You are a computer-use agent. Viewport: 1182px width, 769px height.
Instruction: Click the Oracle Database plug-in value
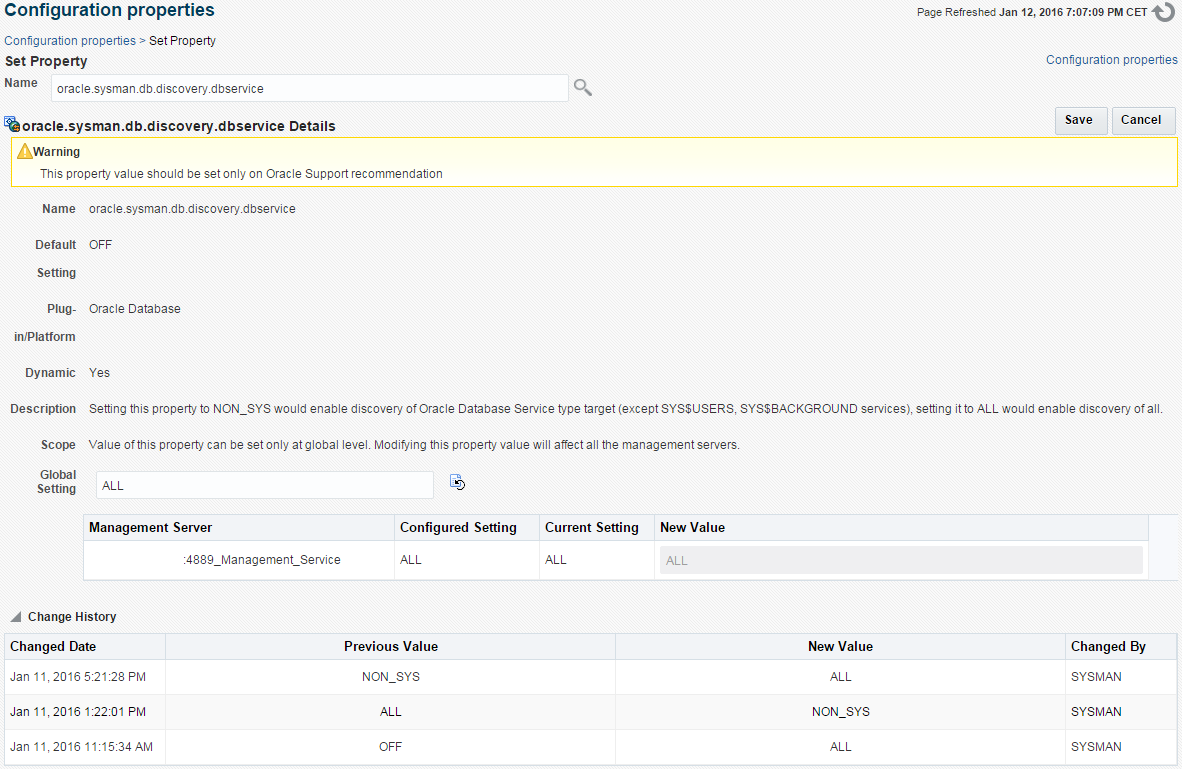tap(135, 309)
